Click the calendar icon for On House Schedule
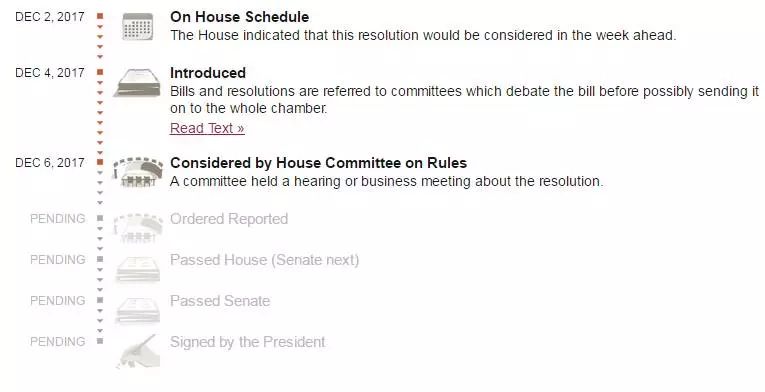Viewport: 765px width, 392px height. click(138, 27)
